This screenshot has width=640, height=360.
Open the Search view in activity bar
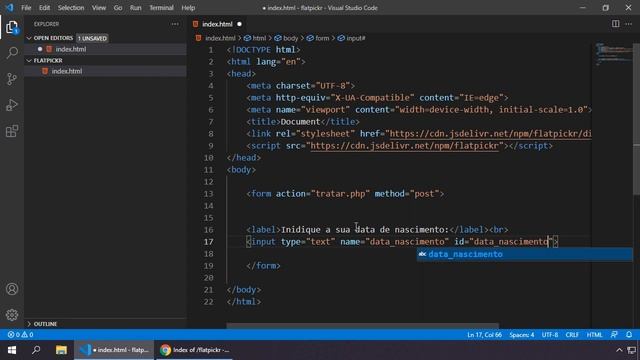point(12,53)
